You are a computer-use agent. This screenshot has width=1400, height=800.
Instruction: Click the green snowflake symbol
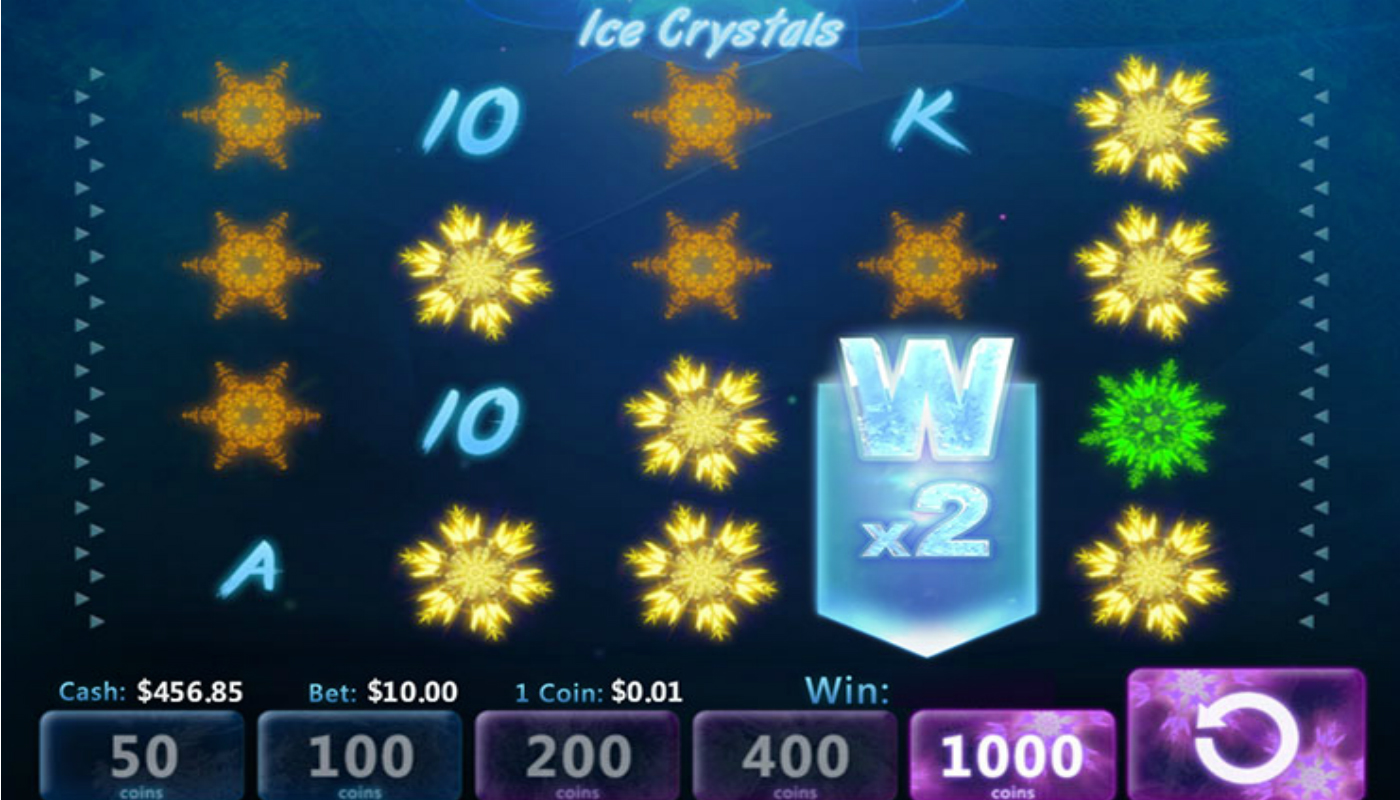tap(1152, 423)
